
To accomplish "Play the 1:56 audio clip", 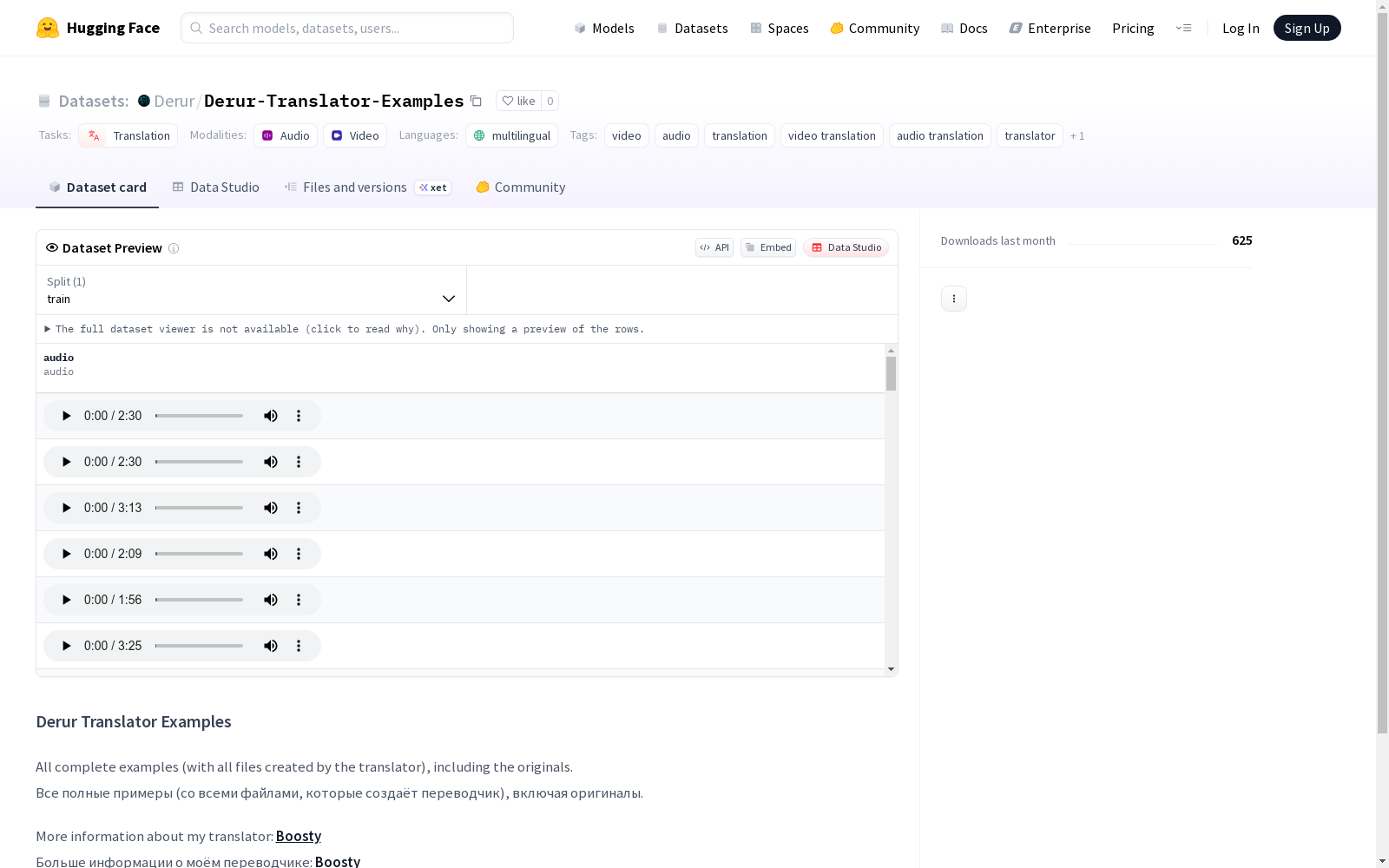I will coord(66,600).
